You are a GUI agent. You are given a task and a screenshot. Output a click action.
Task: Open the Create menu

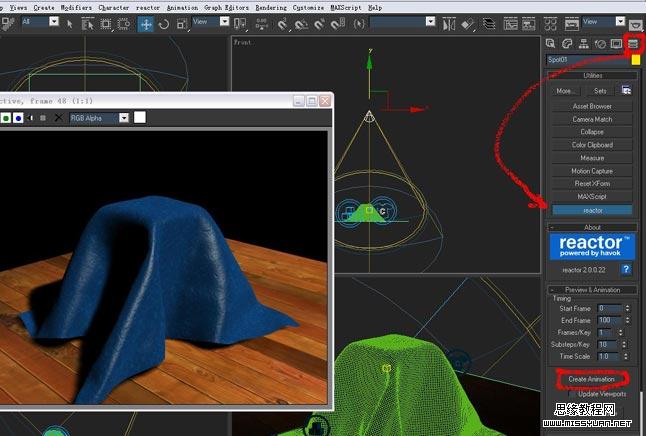[x=44, y=7]
